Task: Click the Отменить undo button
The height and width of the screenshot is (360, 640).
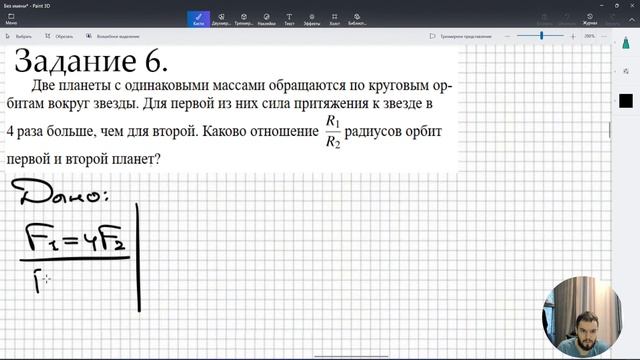Action: 567,19
